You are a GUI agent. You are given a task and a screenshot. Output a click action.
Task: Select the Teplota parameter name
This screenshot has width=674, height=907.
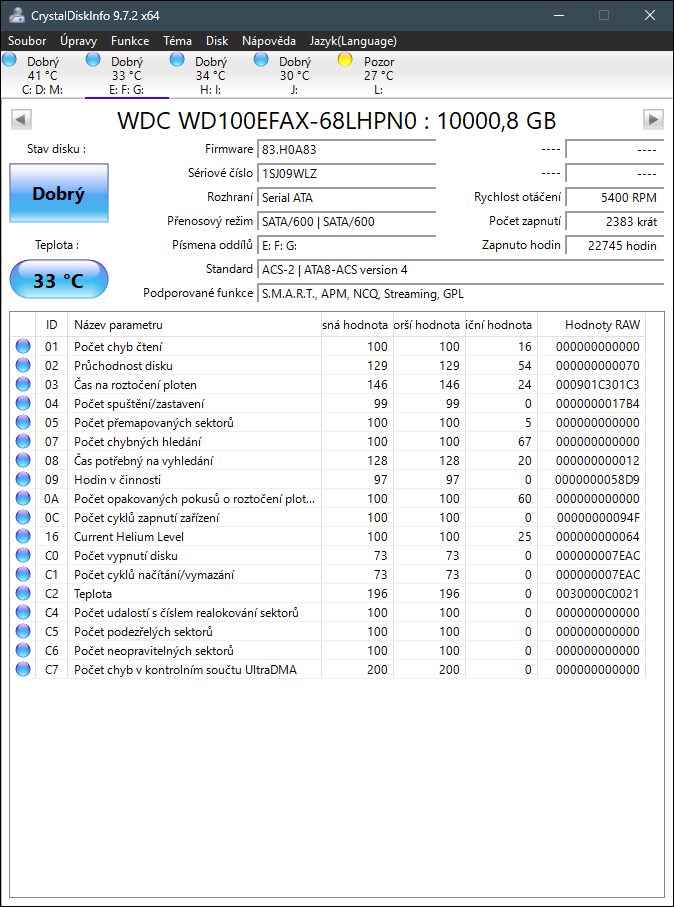[93, 594]
